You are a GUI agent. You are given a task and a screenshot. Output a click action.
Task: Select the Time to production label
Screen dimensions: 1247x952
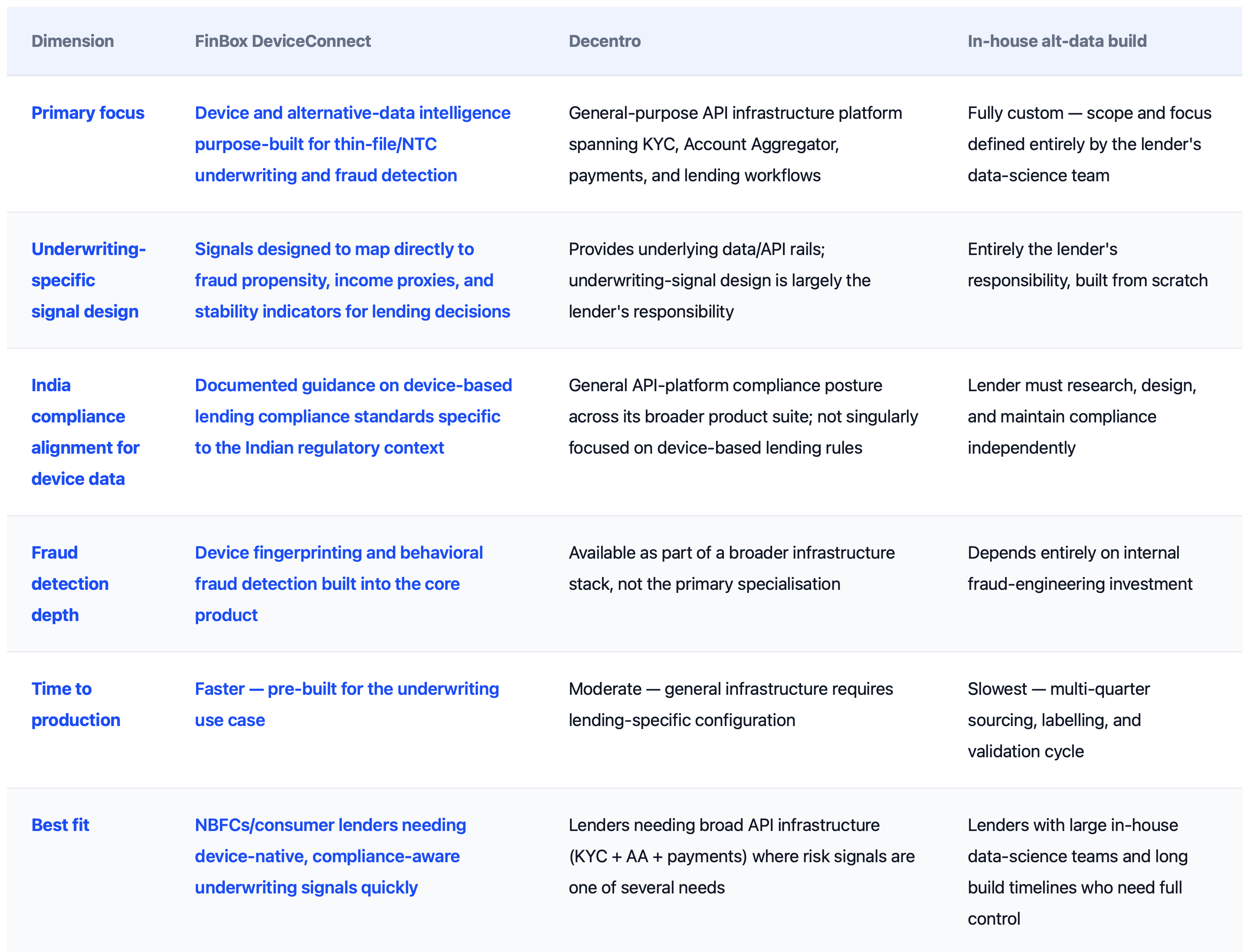coord(75,704)
